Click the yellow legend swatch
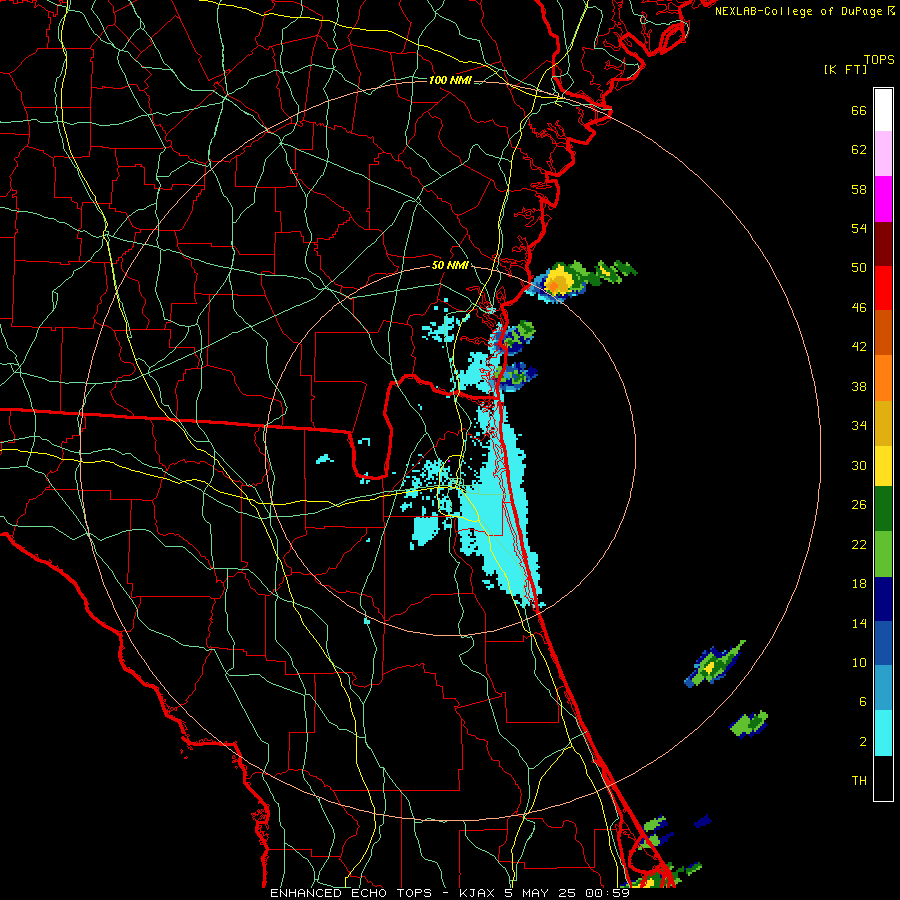 click(x=883, y=466)
